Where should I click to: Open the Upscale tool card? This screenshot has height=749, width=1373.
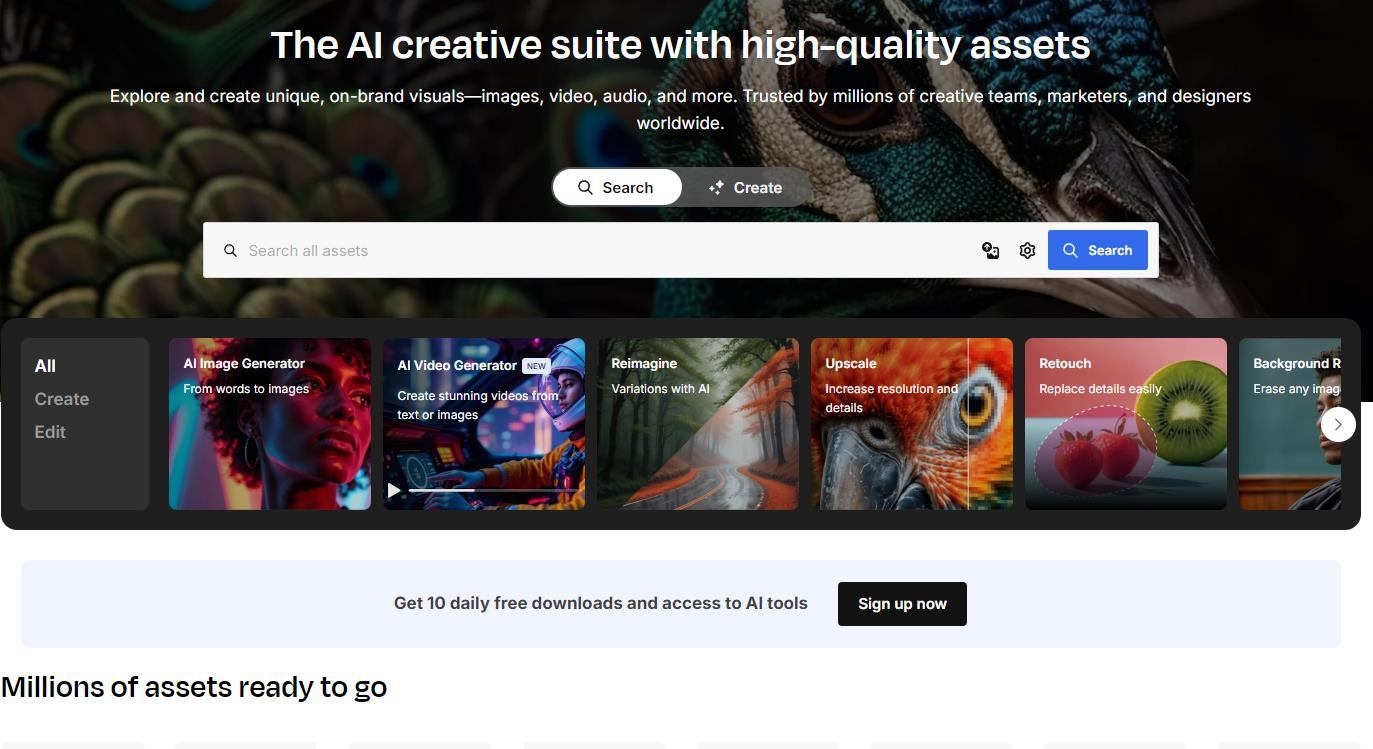(x=912, y=424)
